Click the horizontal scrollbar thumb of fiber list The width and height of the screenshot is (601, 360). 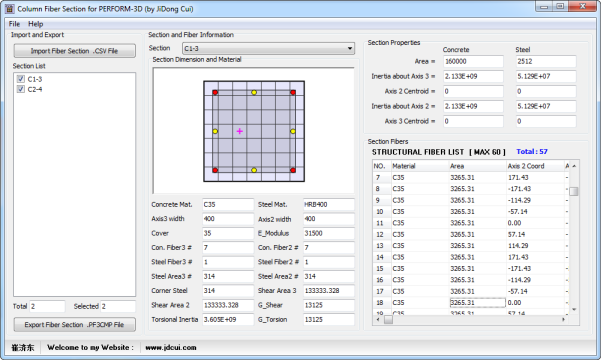click(388, 319)
